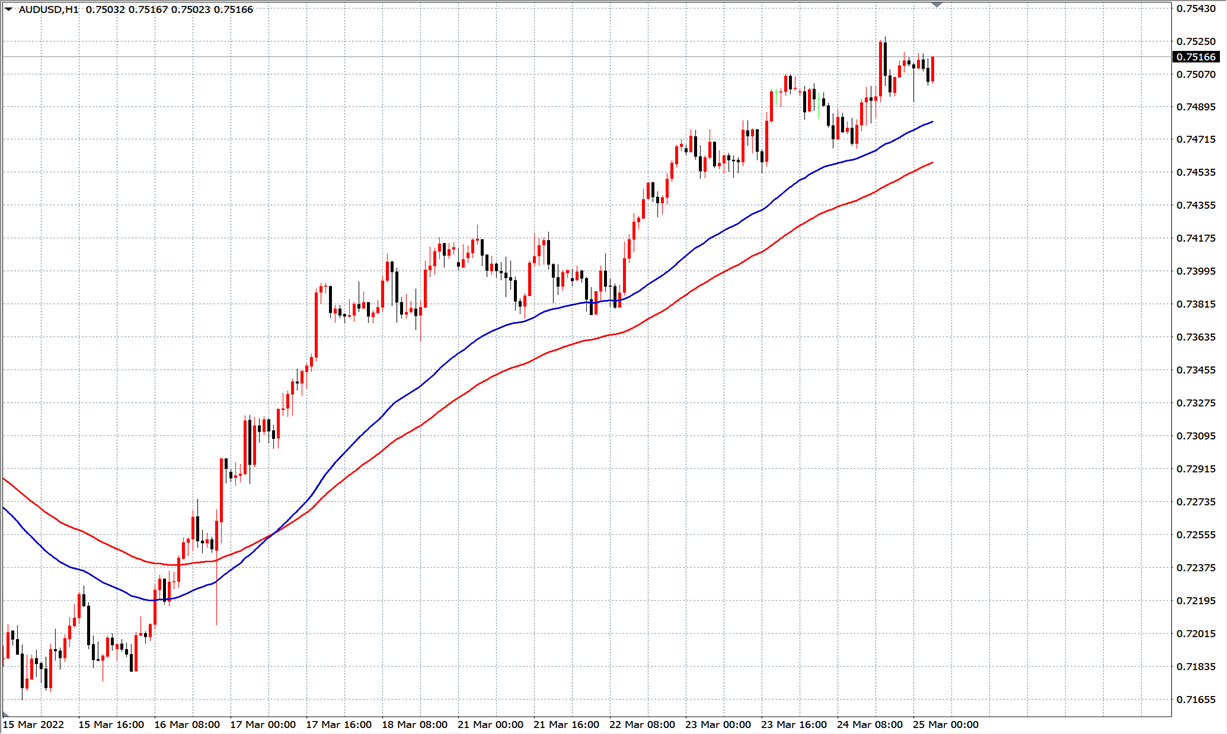Click the OHLC values next to chart title

point(169,9)
